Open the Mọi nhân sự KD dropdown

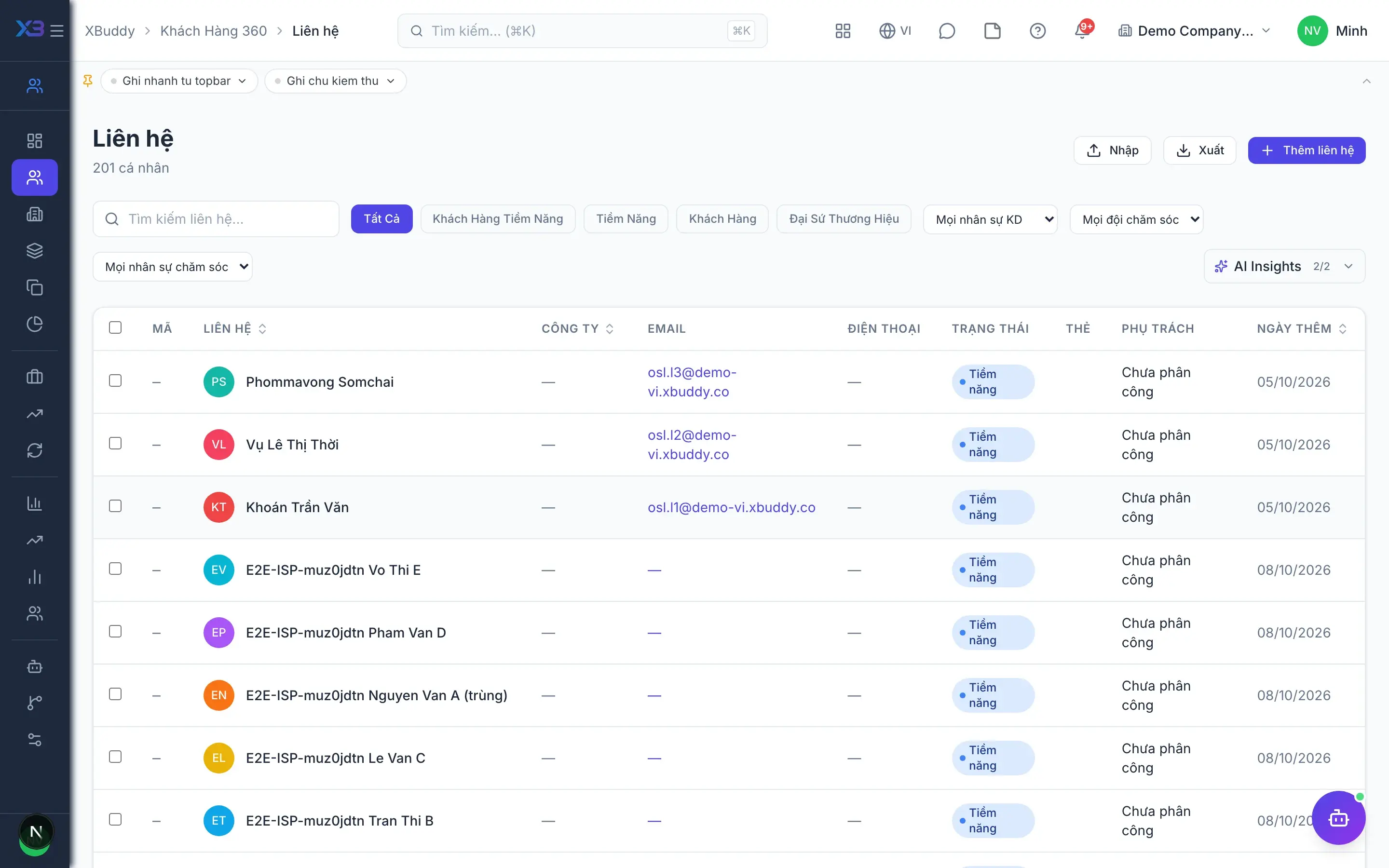coord(990,219)
